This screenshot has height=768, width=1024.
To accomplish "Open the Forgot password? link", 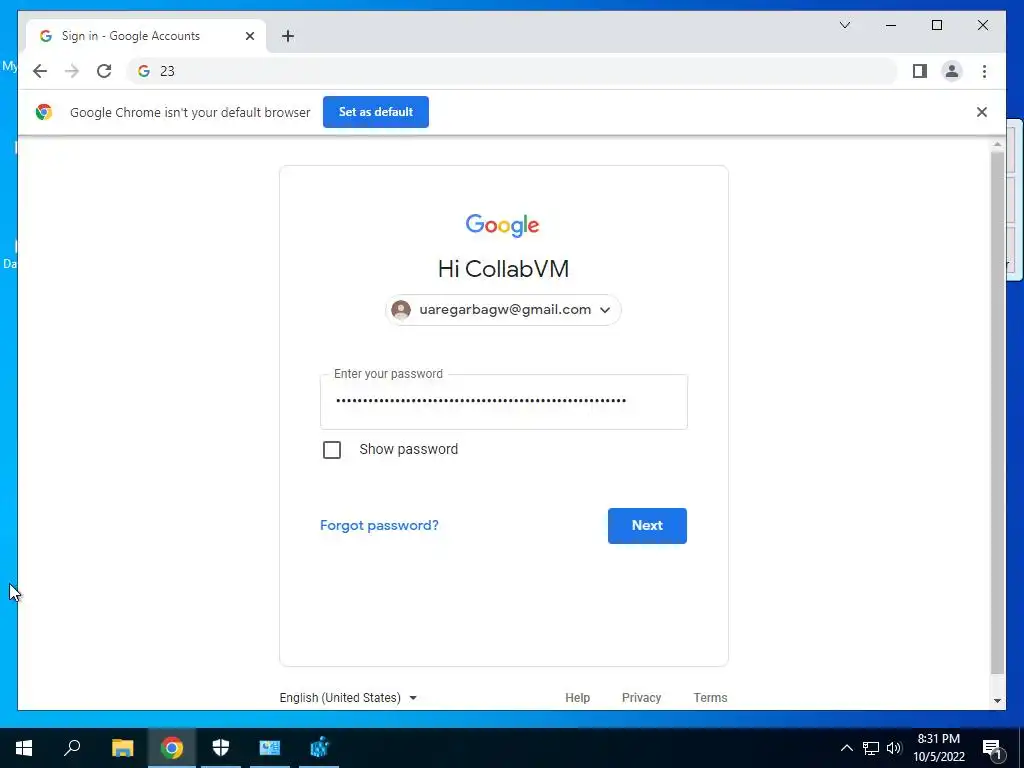I will click(379, 526).
